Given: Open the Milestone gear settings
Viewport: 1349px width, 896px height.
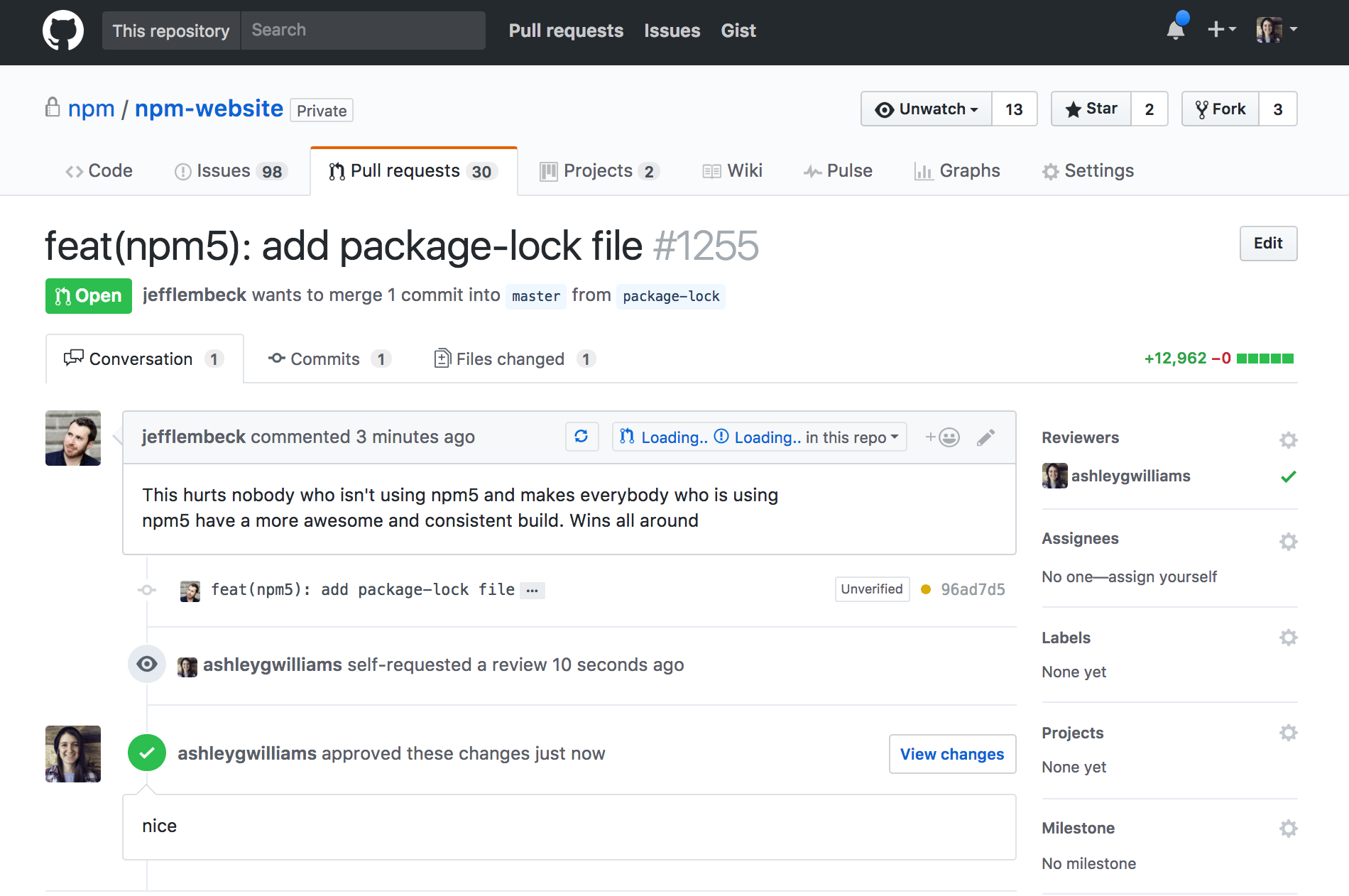Looking at the screenshot, I should coord(1288,829).
